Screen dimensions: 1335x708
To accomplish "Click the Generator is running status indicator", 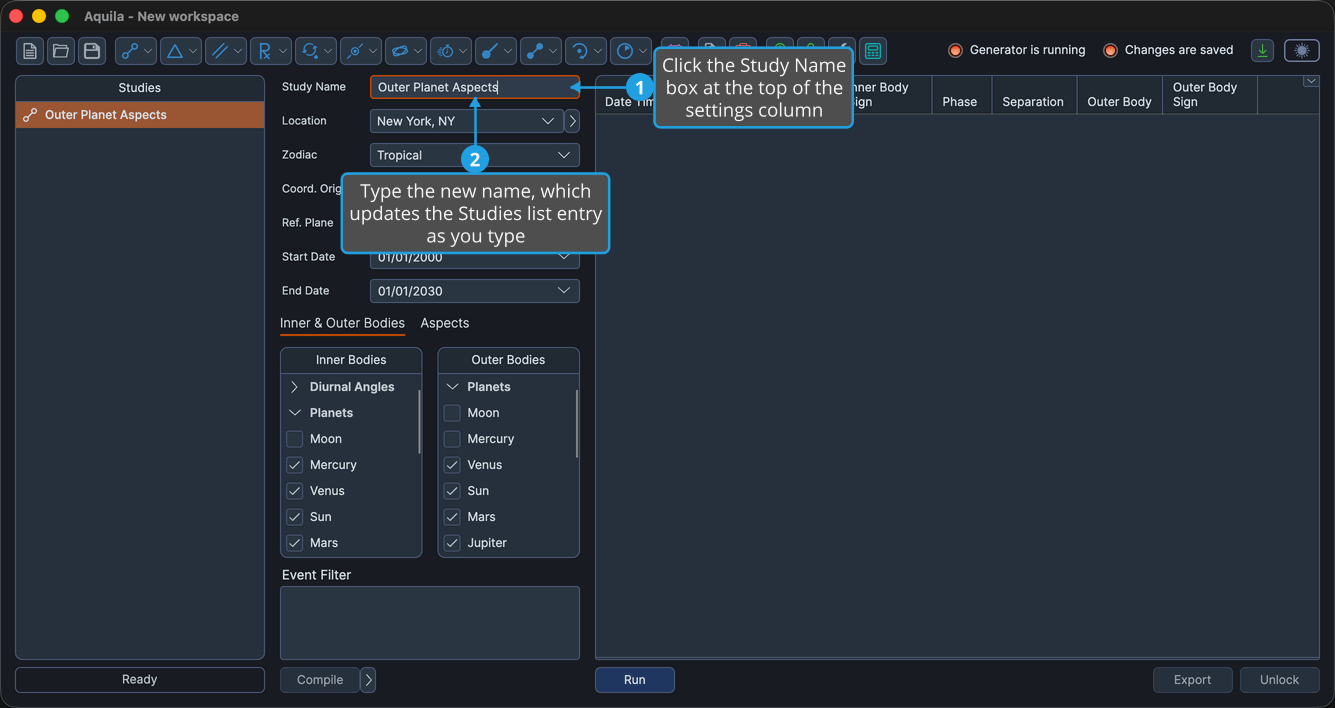I will click(1017, 50).
